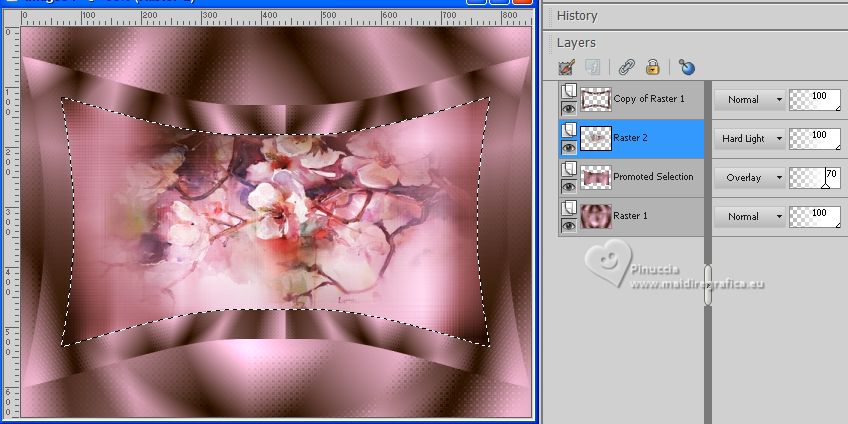848x424 pixels.
Task: Toggle the lock transparency padlock icon
Action: (x=653, y=68)
